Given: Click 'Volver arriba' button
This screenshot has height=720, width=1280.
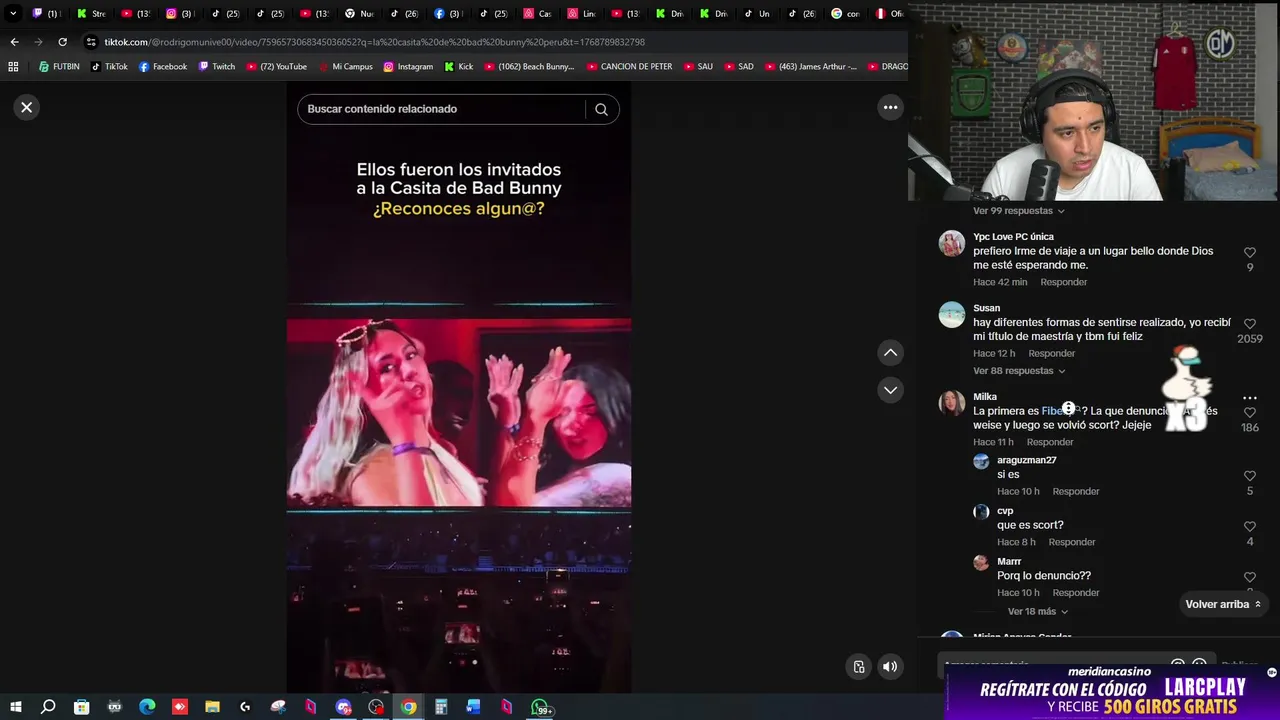Looking at the screenshot, I should [1222, 604].
